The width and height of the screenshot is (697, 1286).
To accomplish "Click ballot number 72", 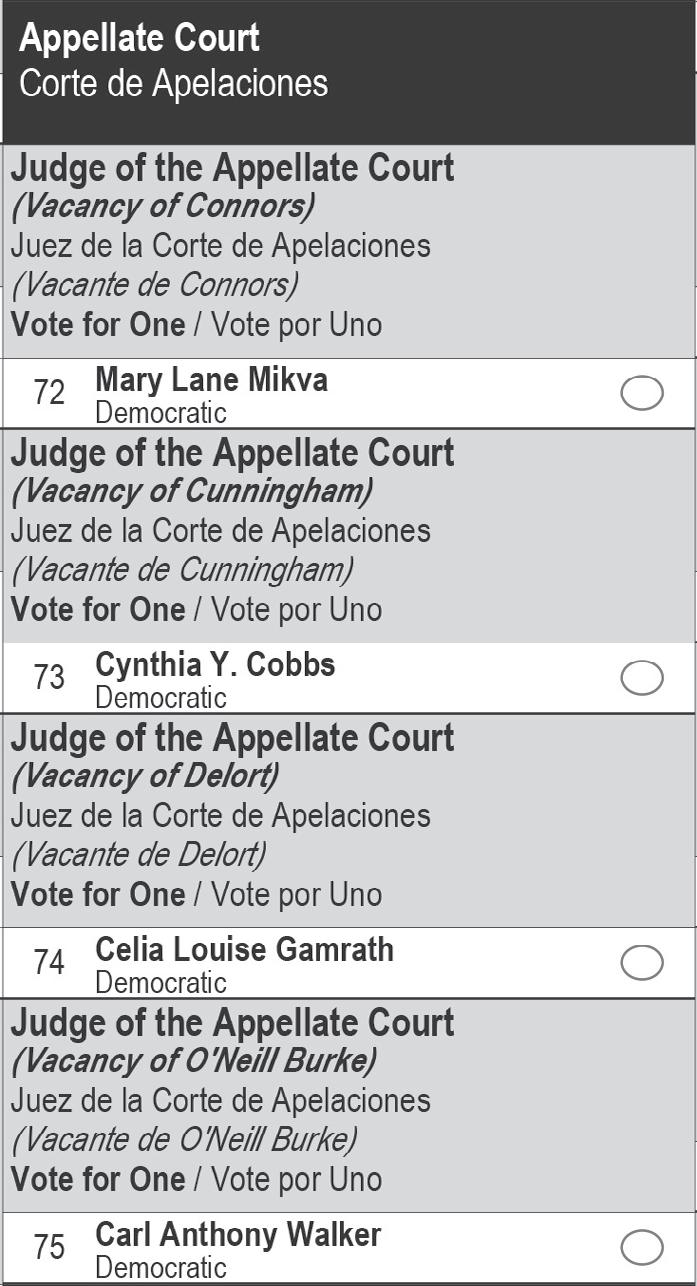I will (x=49, y=393).
